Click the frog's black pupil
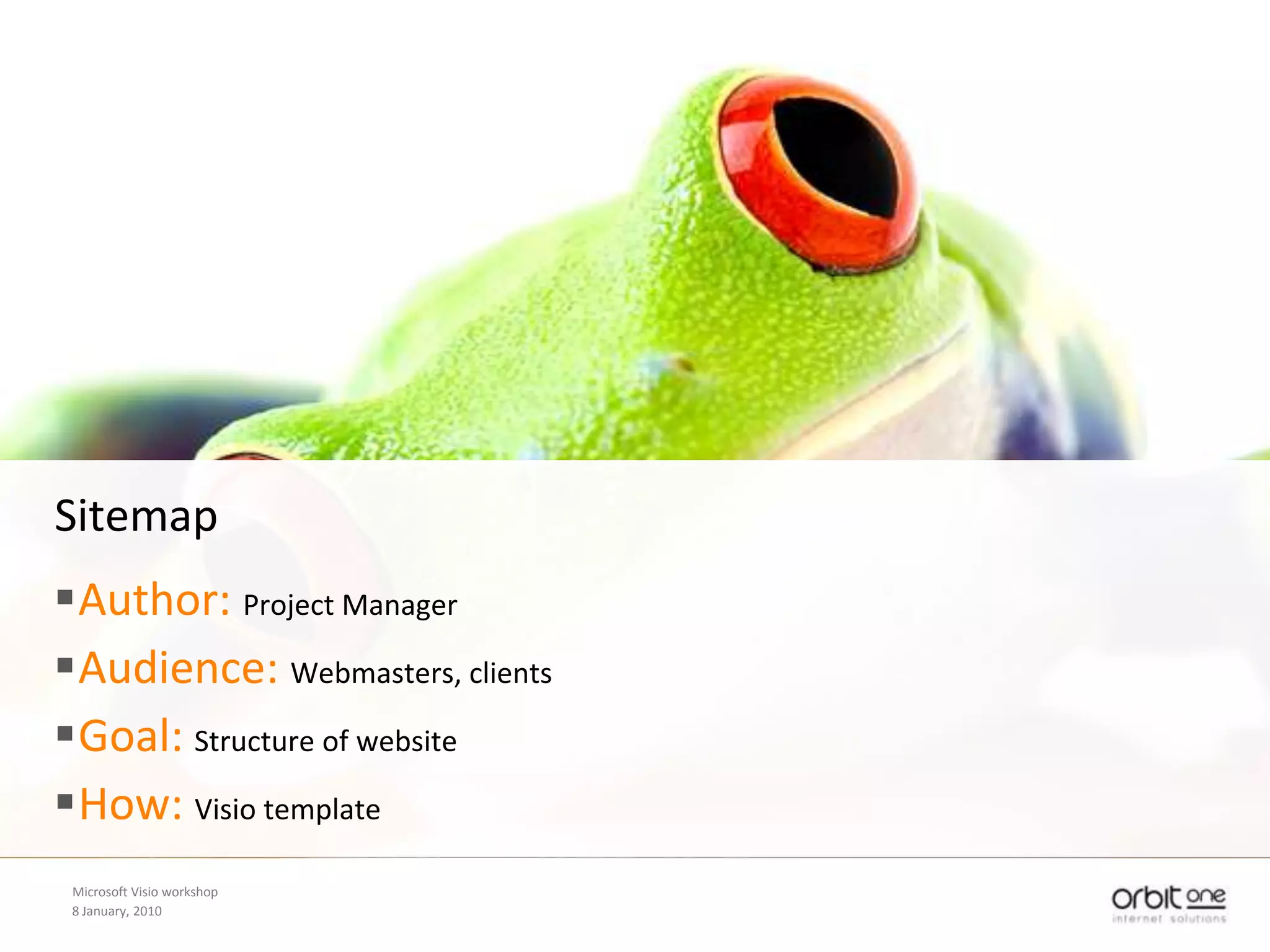Image resolution: width=1270 pixels, height=952 pixels. [x=836, y=157]
